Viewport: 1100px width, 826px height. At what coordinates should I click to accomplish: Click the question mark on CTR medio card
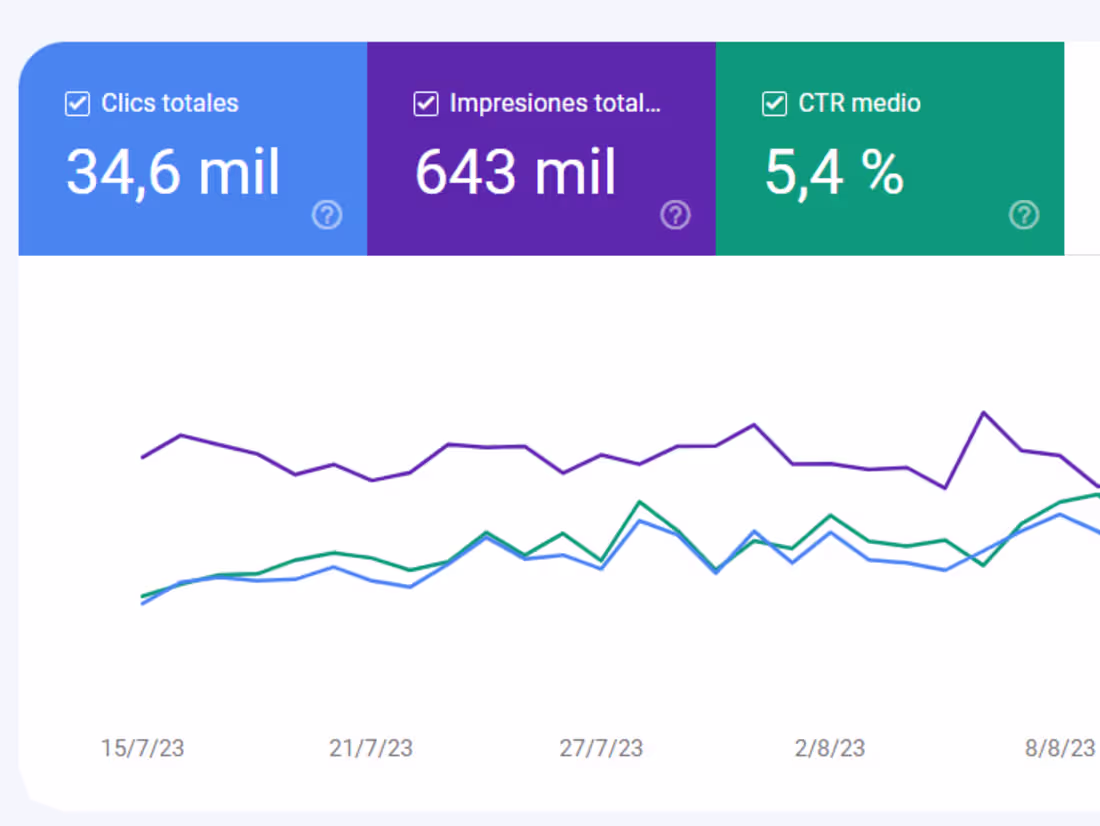tap(1023, 215)
